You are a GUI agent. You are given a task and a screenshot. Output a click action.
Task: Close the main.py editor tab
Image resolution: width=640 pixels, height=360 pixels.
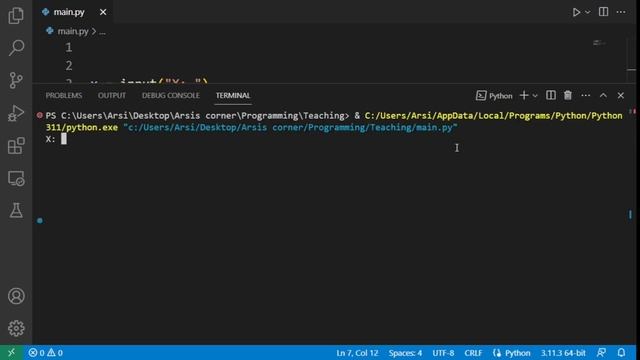[103, 12]
